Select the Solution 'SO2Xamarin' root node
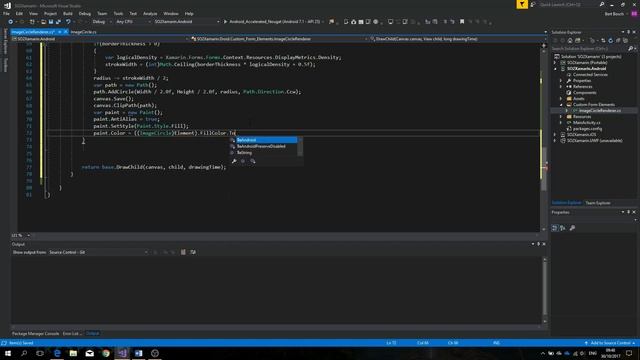The height and width of the screenshot is (360, 640). point(590,57)
